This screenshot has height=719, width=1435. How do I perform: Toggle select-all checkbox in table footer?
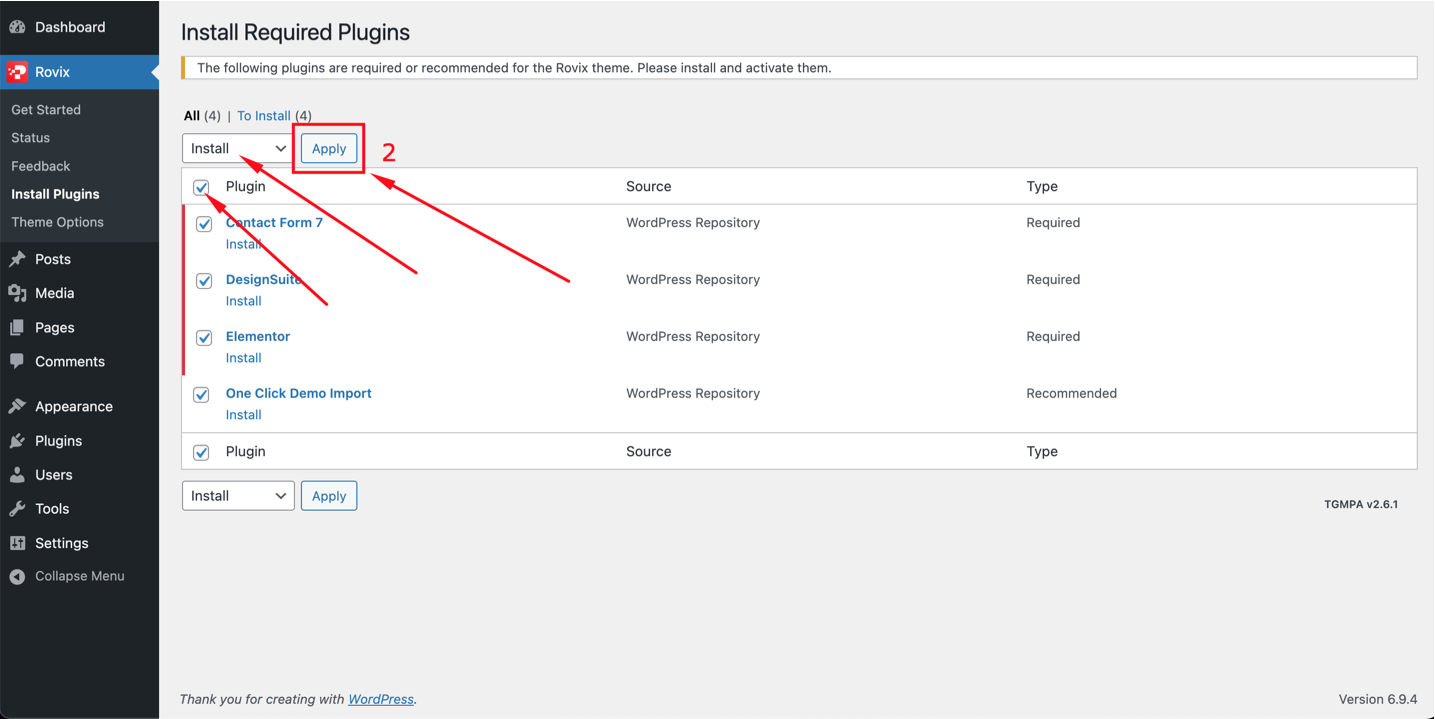(202, 452)
